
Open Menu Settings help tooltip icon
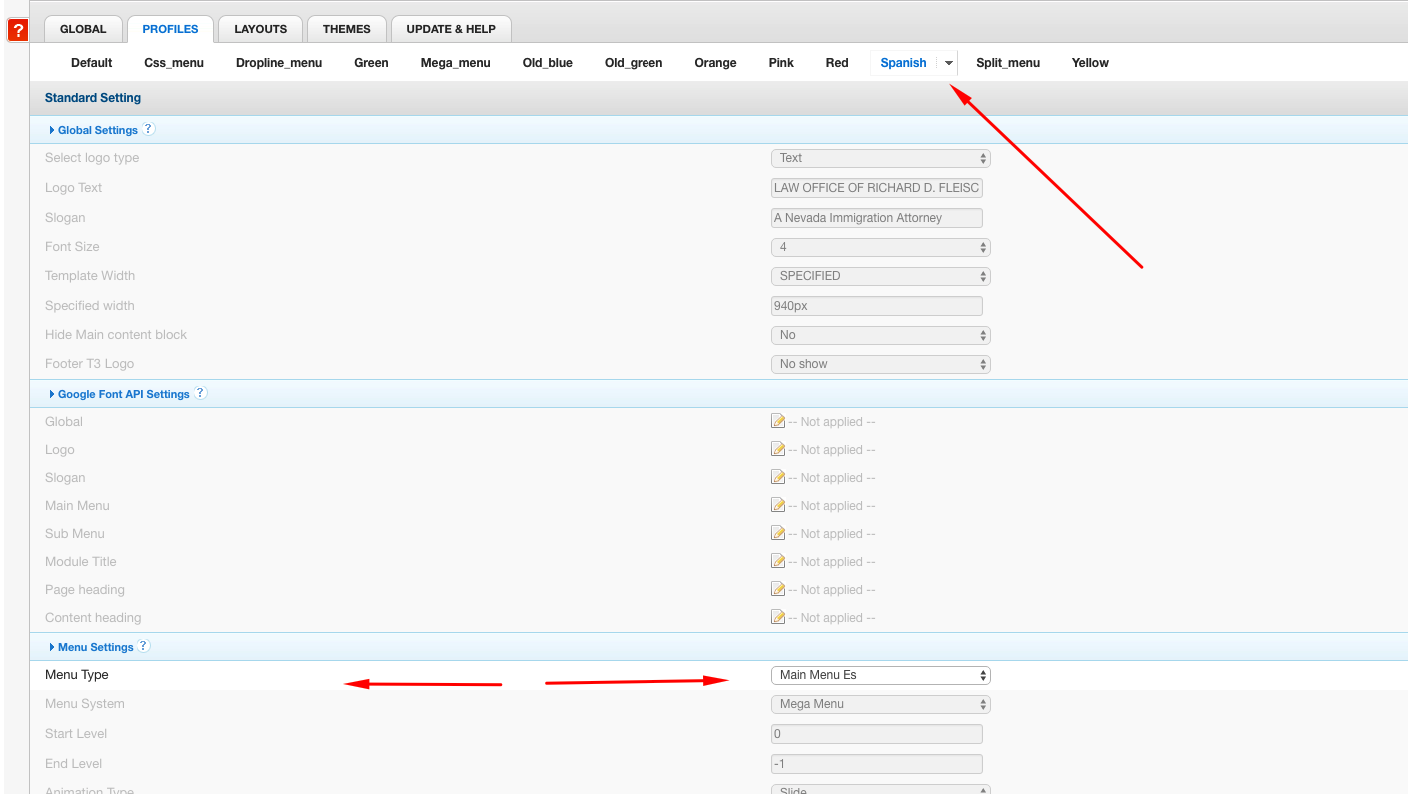144,646
